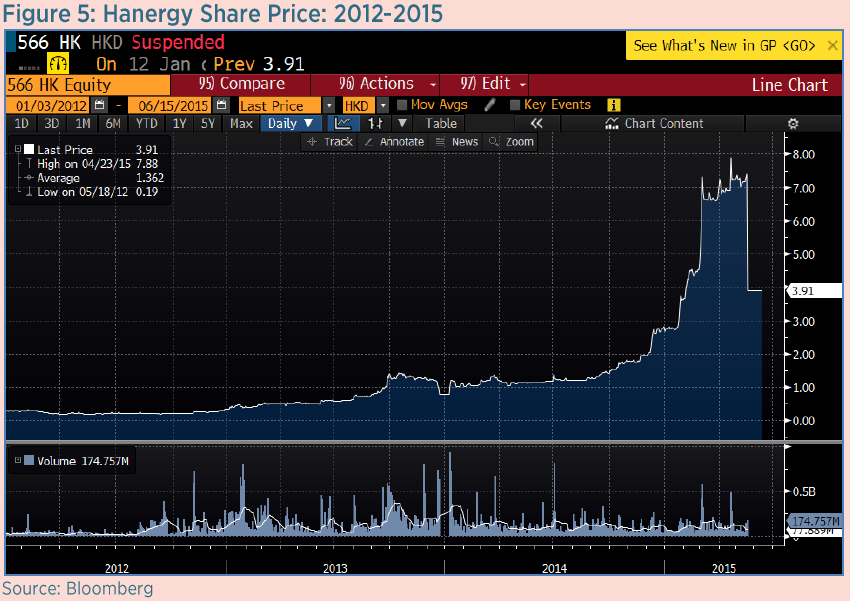The height and width of the screenshot is (601, 850).
Task: Switch to Table view
Action: tap(441, 124)
